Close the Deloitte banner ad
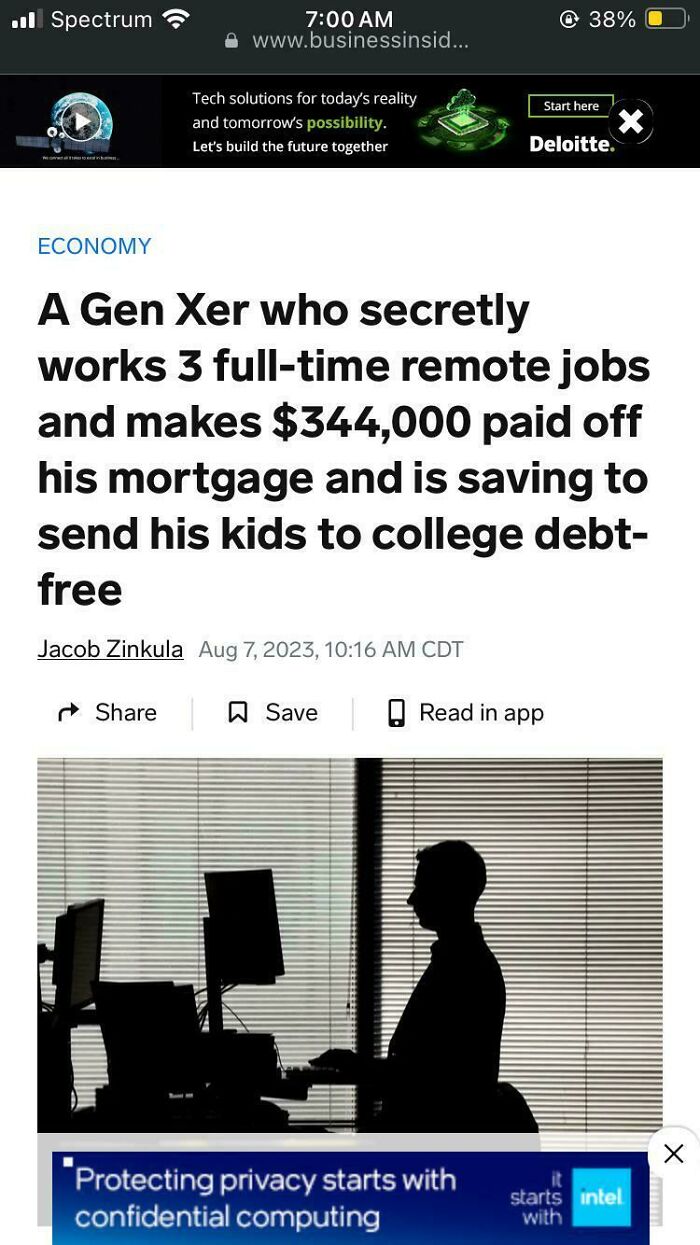 coord(630,122)
